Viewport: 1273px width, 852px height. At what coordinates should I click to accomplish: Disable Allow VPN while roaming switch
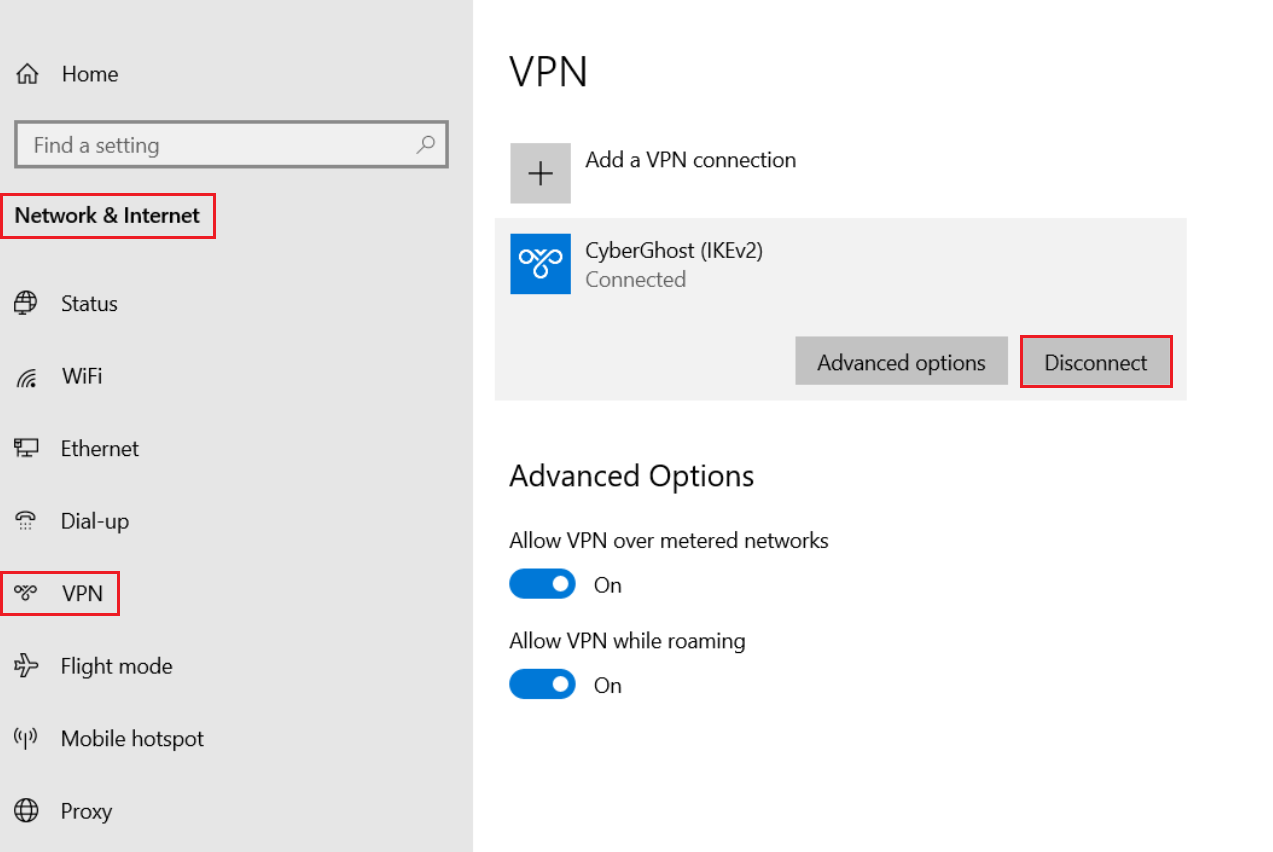pos(542,685)
